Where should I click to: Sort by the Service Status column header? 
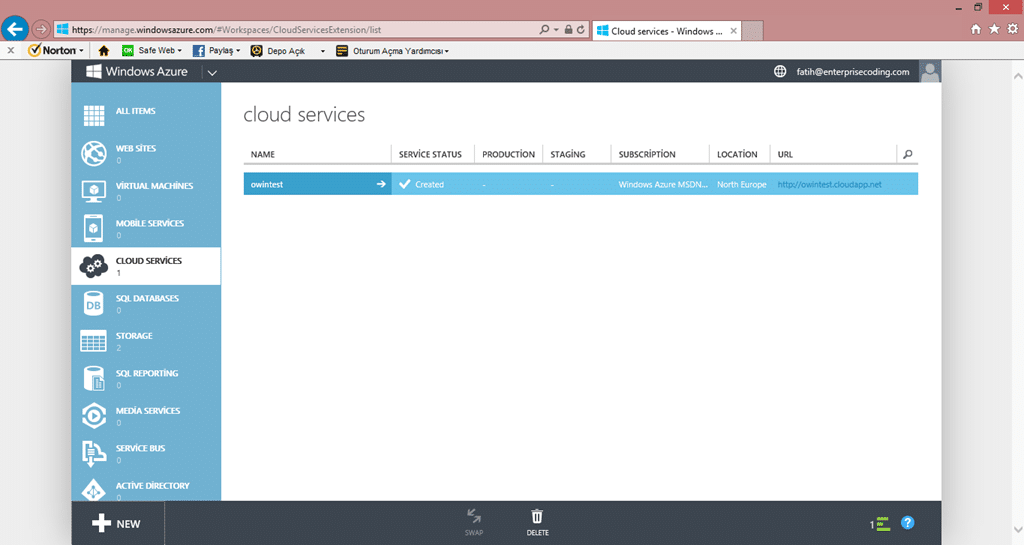click(430, 155)
